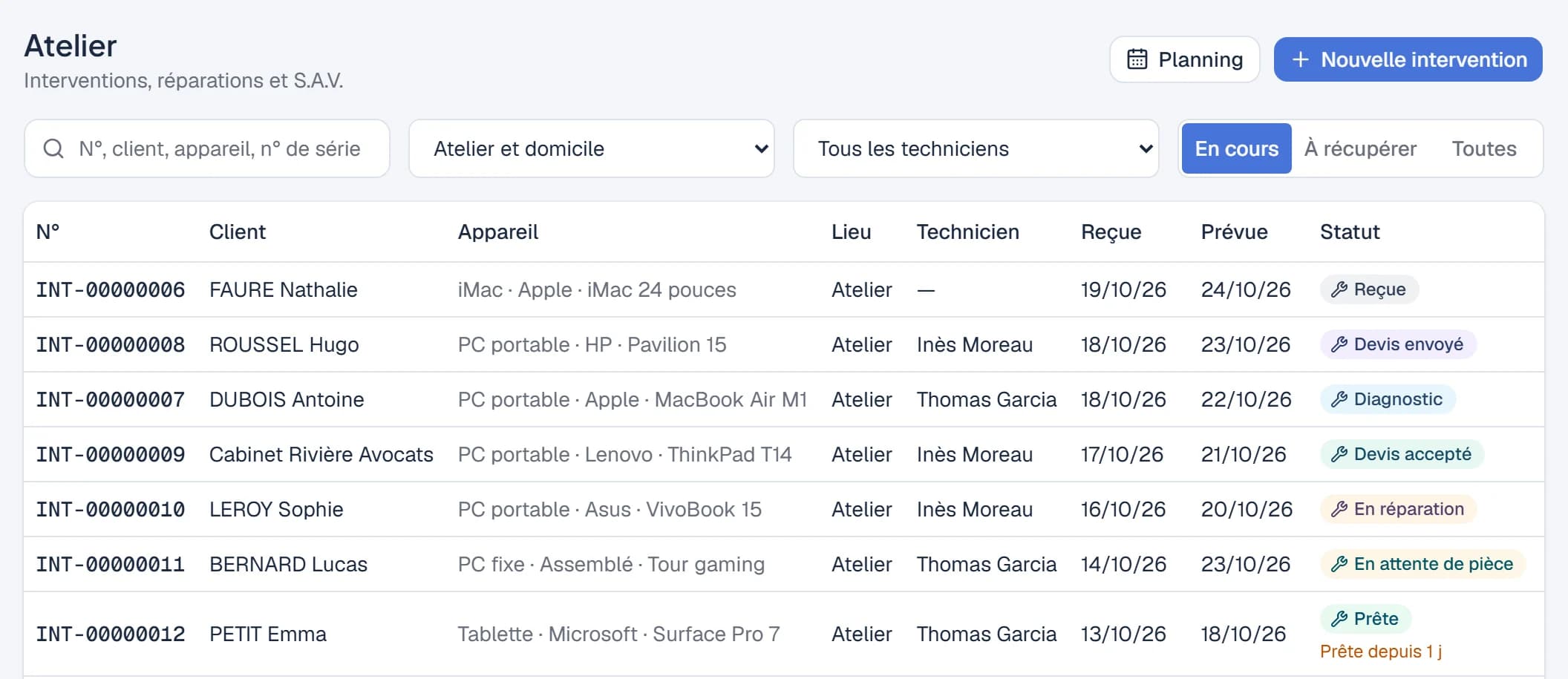Open intervention INT-00000007

(x=111, y=399)
